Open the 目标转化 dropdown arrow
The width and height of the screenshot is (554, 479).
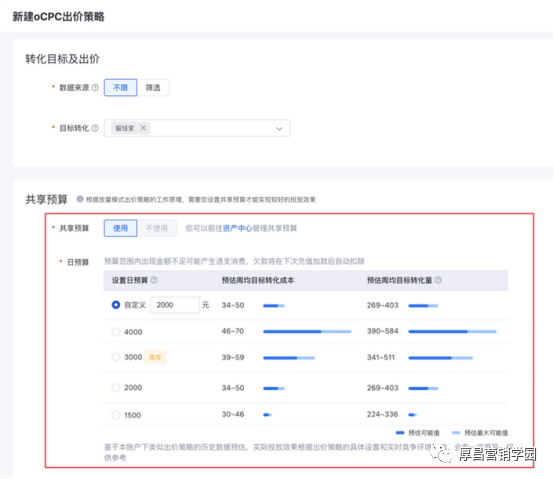(x=279, y=129)
